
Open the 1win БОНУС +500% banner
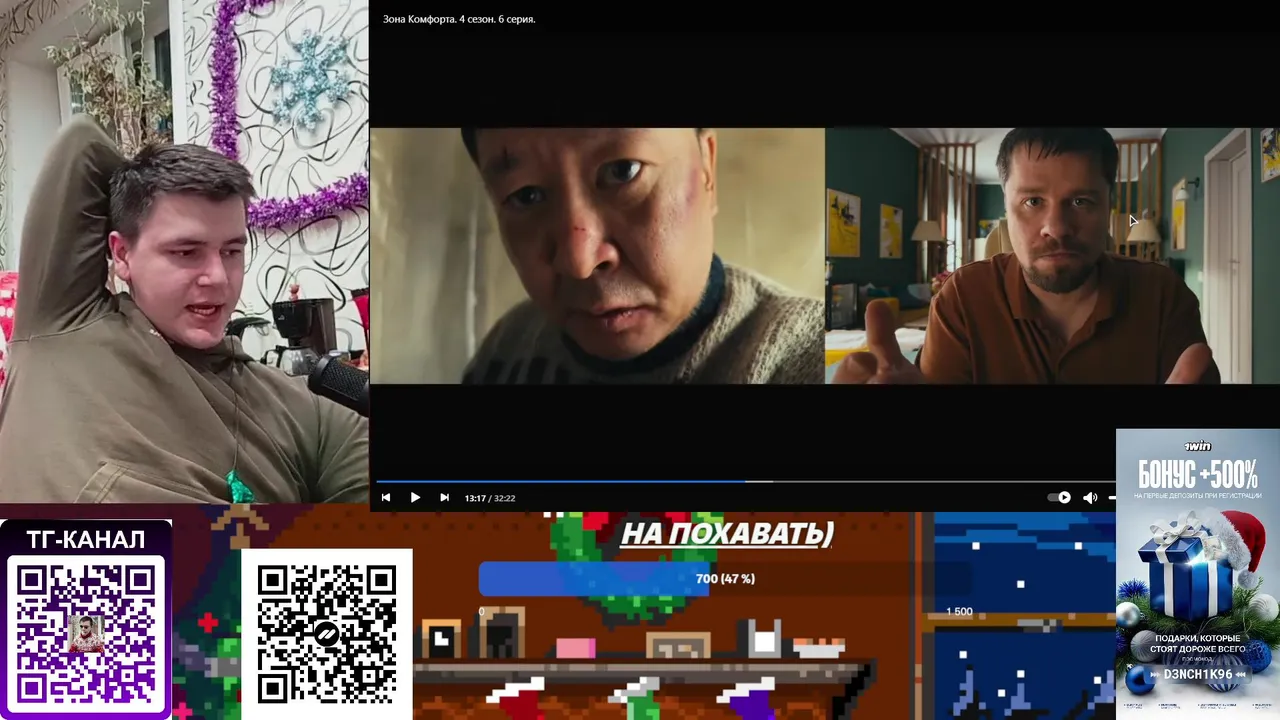click(x=1197, y=574)
